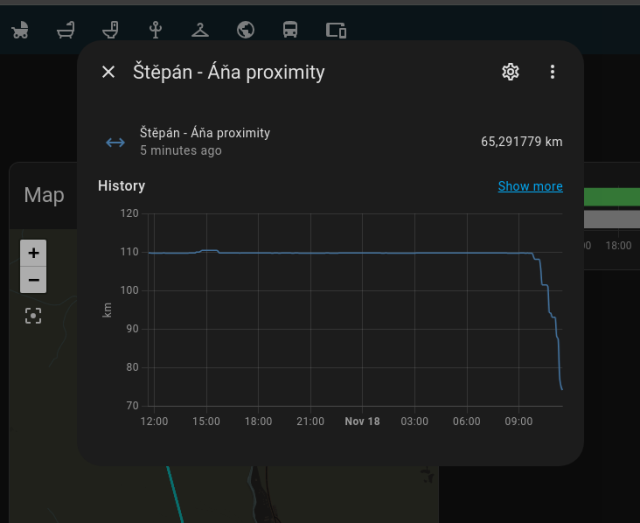Click the Map card heading
640x523 pixels.
[x=44, y=195]
